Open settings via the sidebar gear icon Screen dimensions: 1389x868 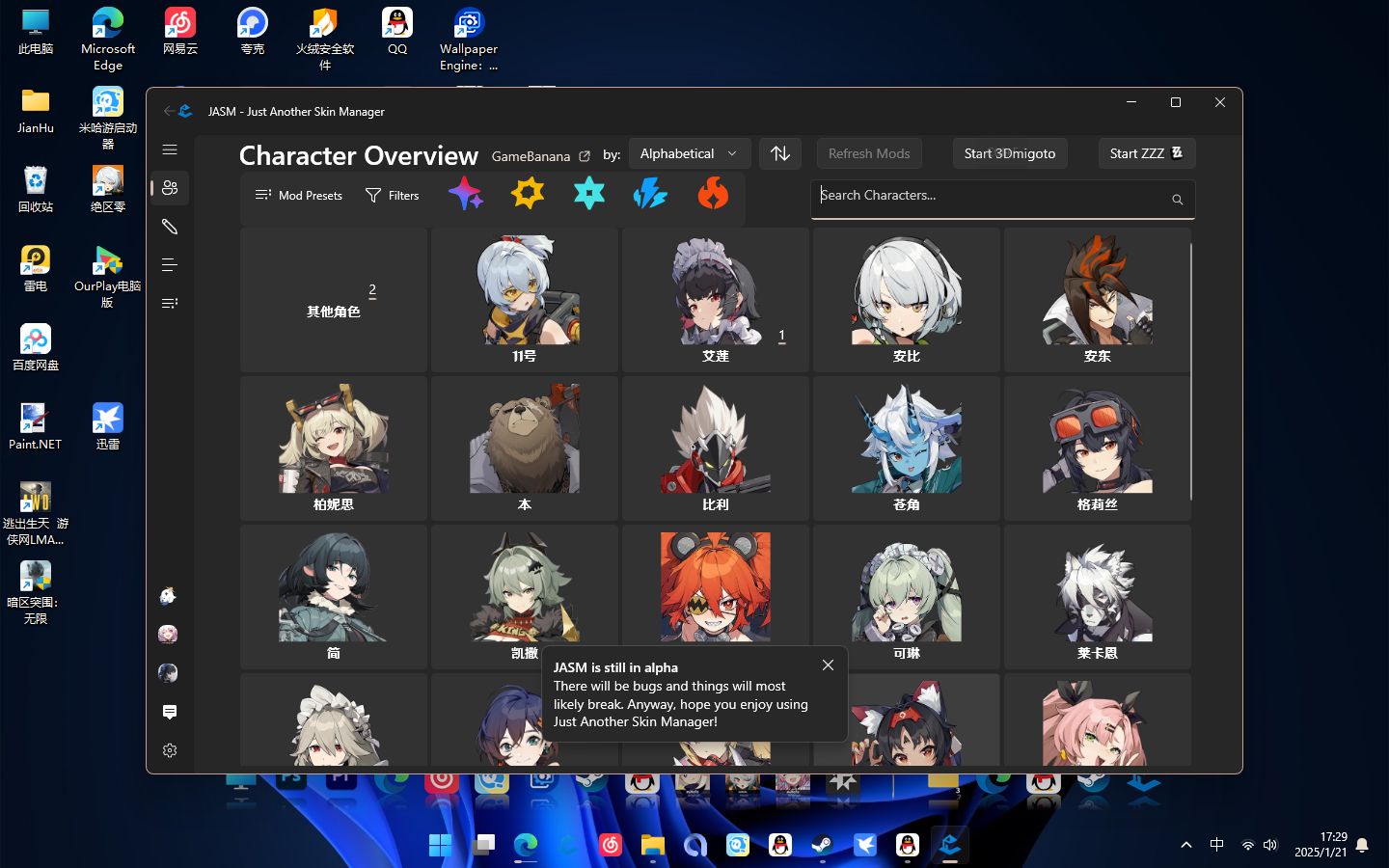170,750
